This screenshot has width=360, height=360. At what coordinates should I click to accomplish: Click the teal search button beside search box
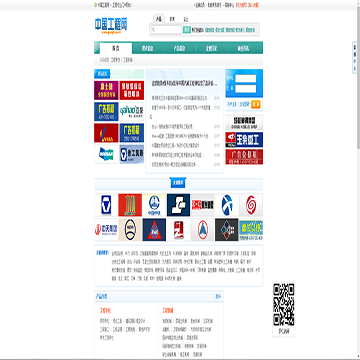[x=187, y=30]
